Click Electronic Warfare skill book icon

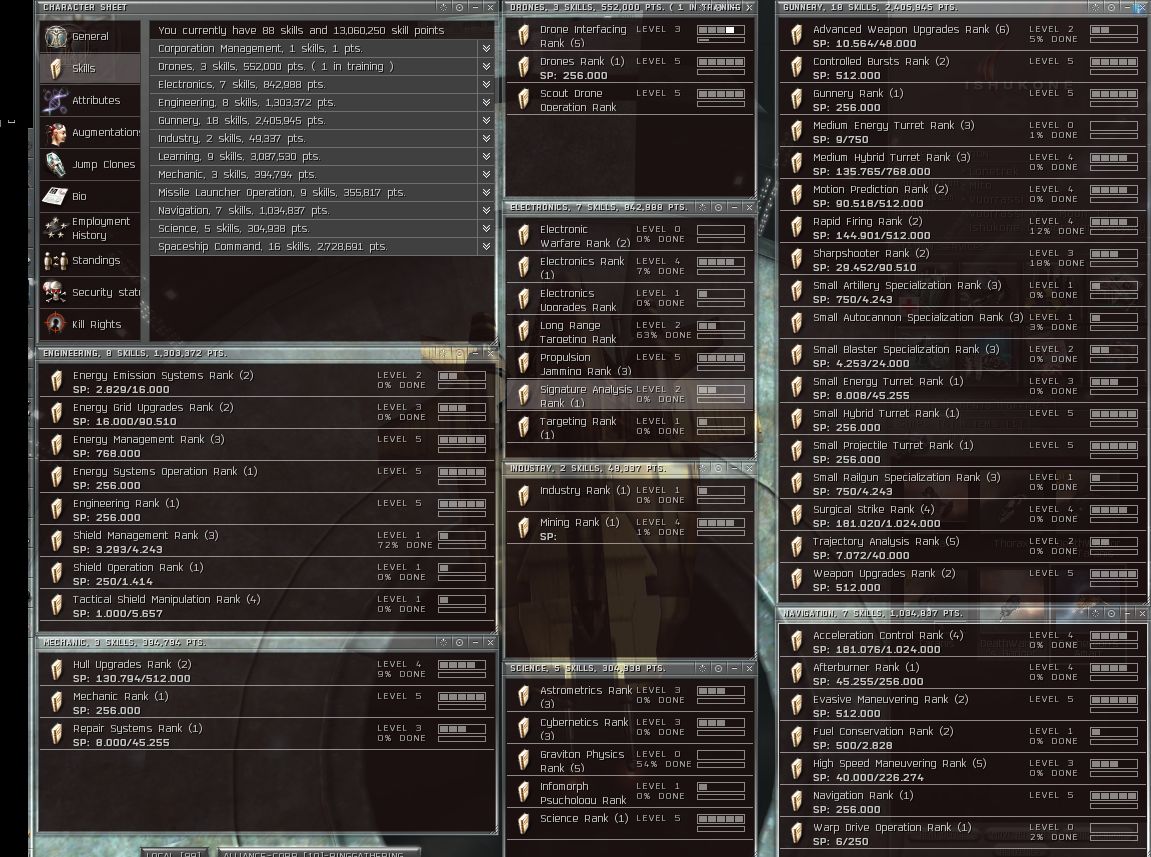point(523,235)
